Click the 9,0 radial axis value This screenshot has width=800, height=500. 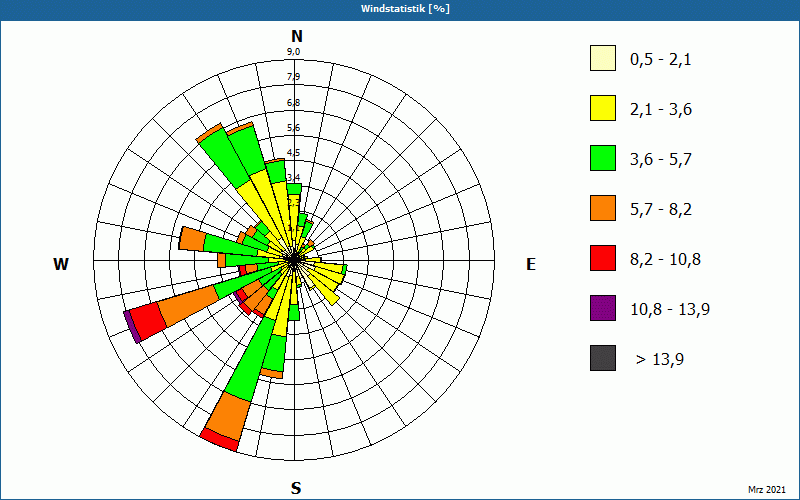pyautogui.click(x=293, y=52)
